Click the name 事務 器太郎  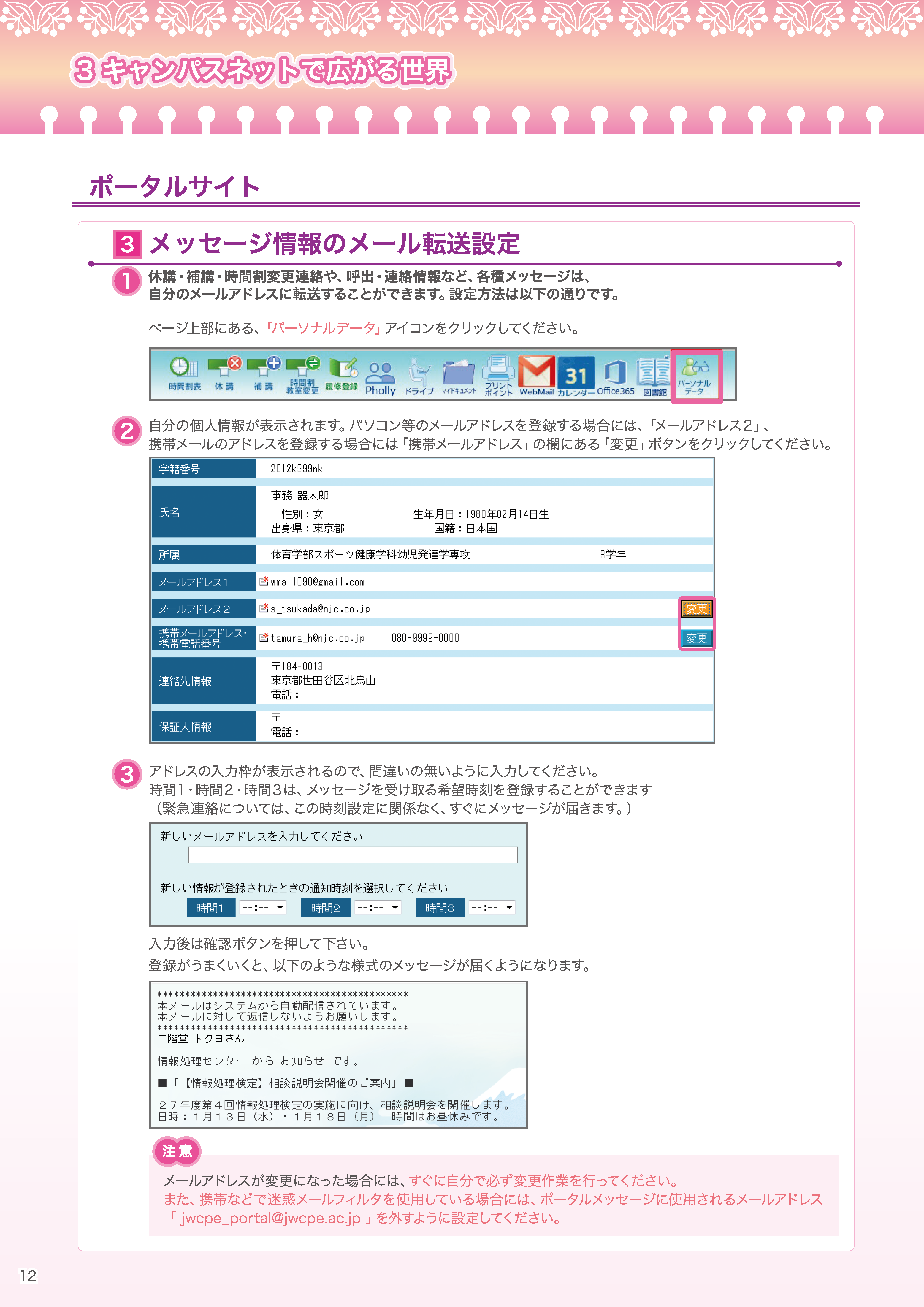(x=300, y=495)
